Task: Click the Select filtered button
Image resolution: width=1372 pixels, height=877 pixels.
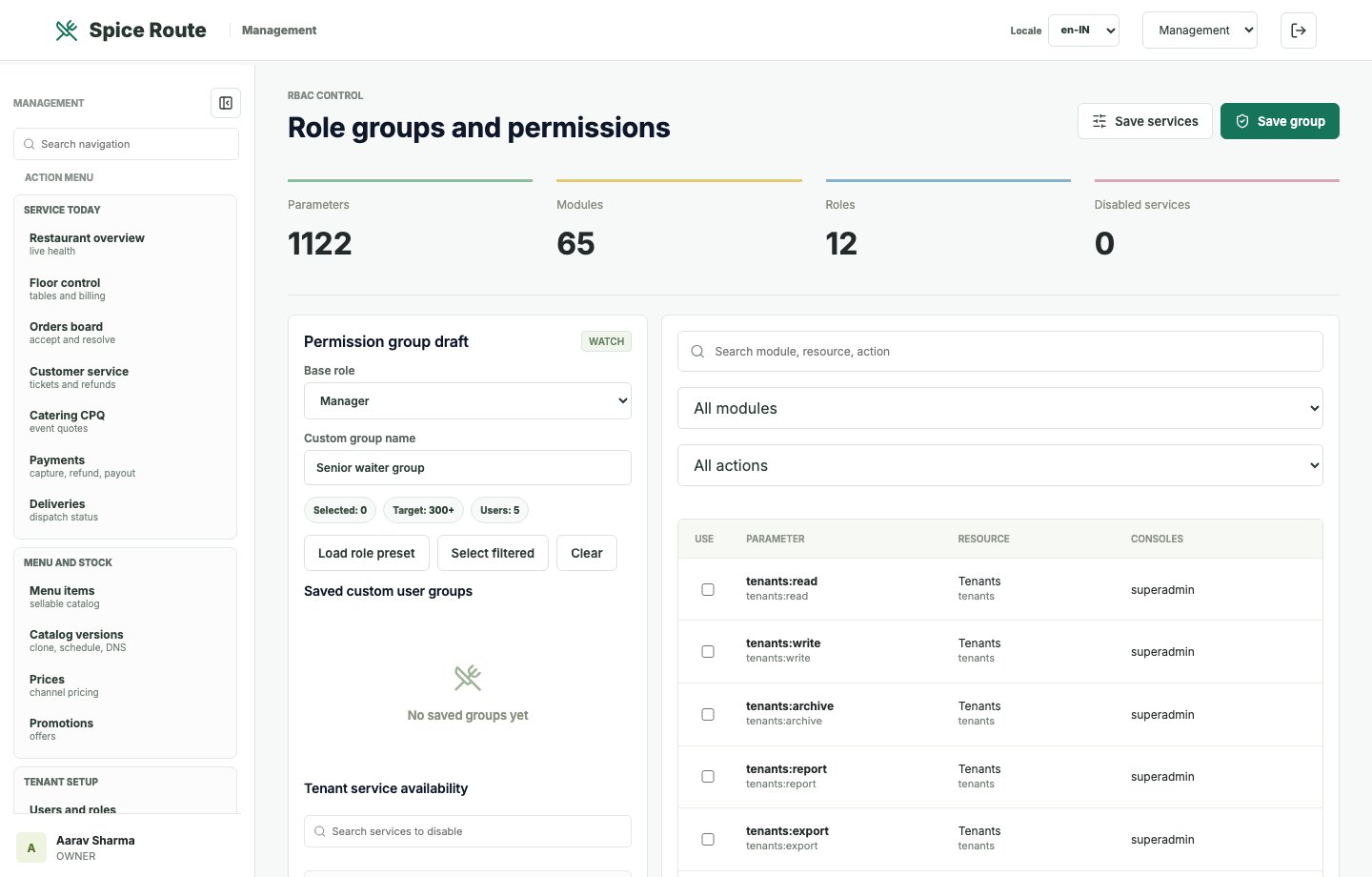Action: pos(493,553)
